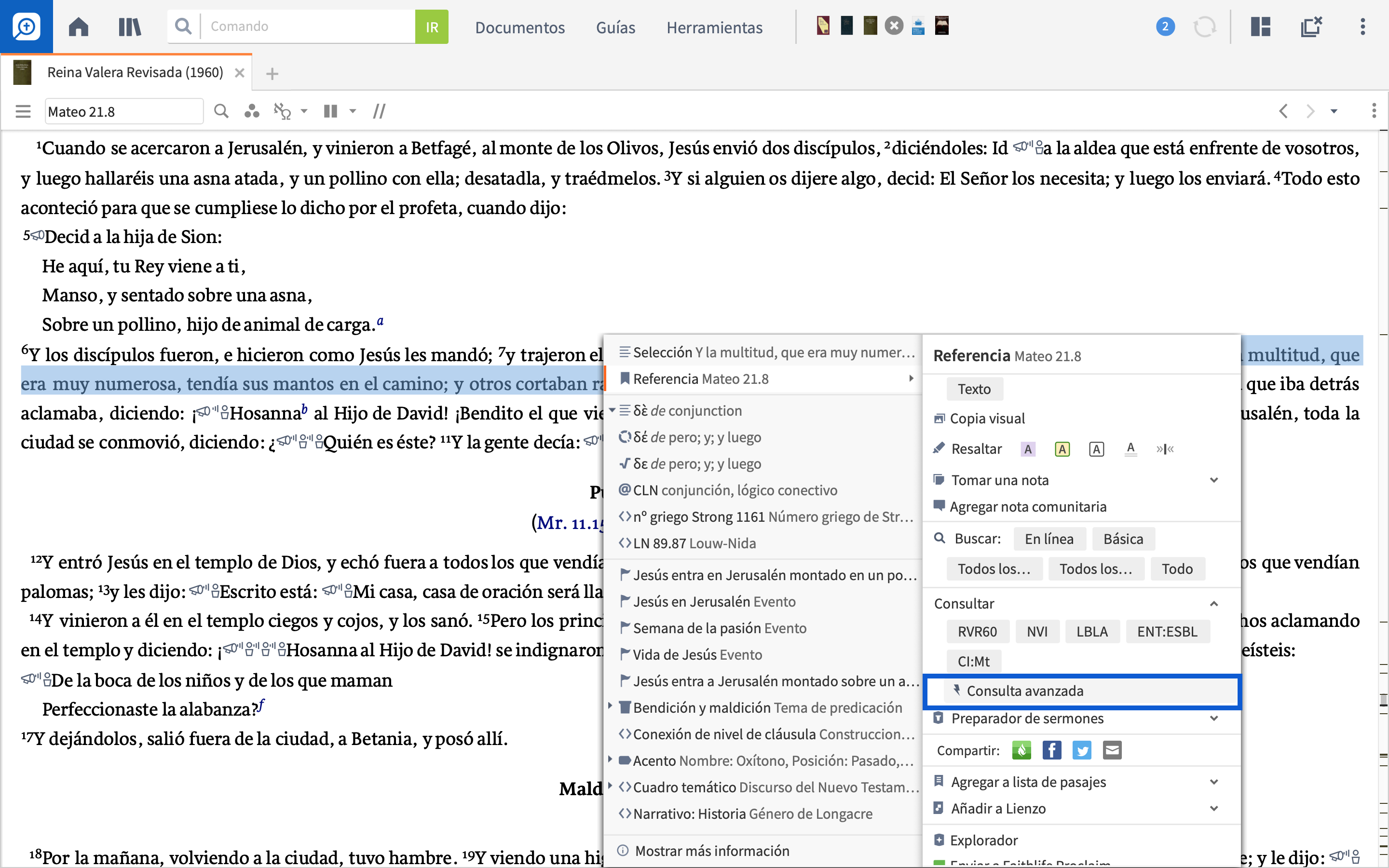1389x868 pixels.
Task: Click the green IR go button
Action: pos(432,27)
